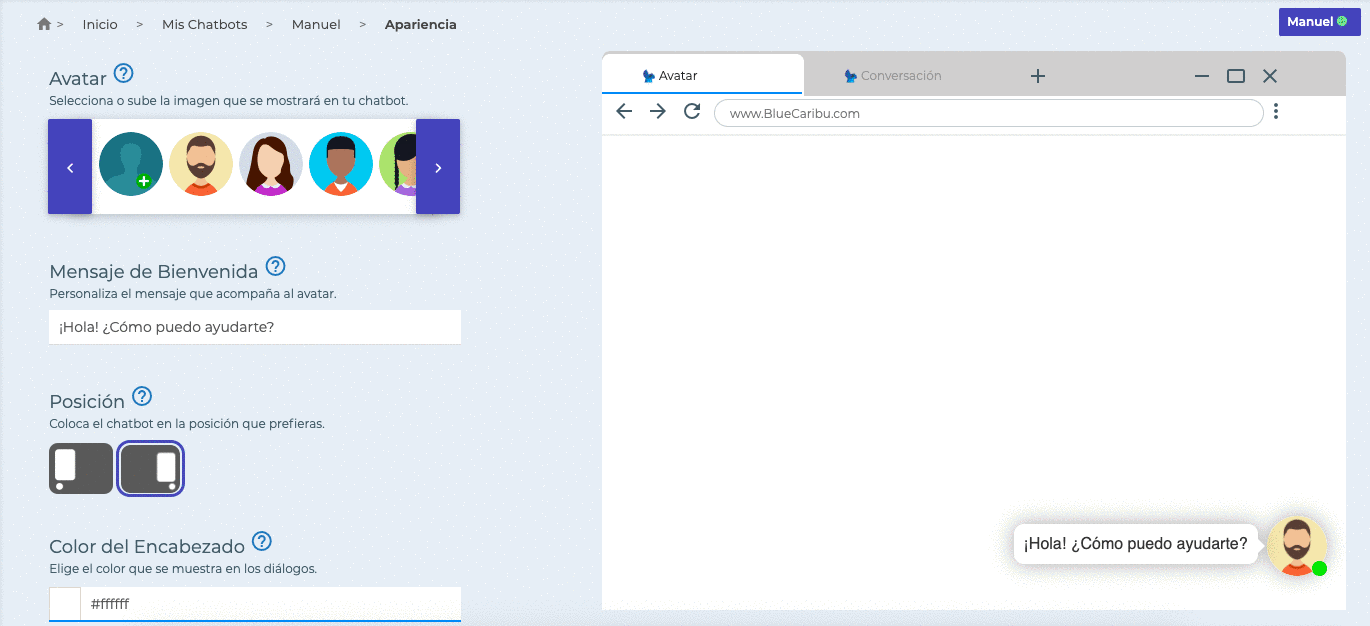Open the three-dot browser menu in preview

(1276, 112)
